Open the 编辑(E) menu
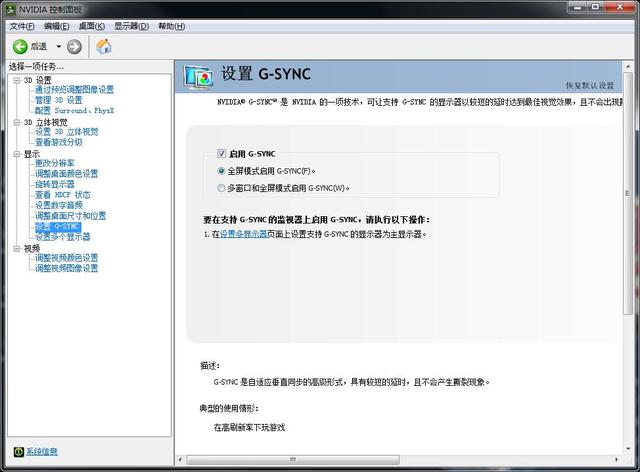640x472 pixels. tap(56, 26)
